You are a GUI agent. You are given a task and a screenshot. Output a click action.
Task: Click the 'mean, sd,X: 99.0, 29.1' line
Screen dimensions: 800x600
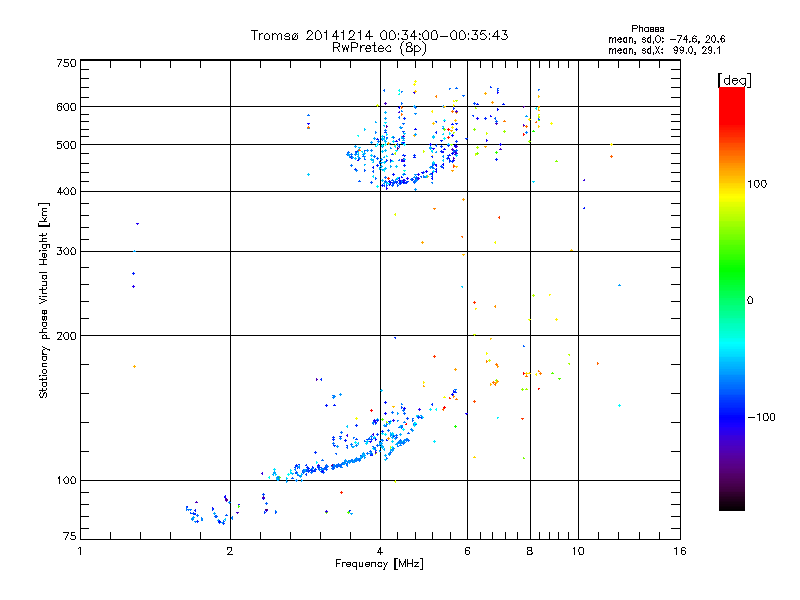(664, 51)
